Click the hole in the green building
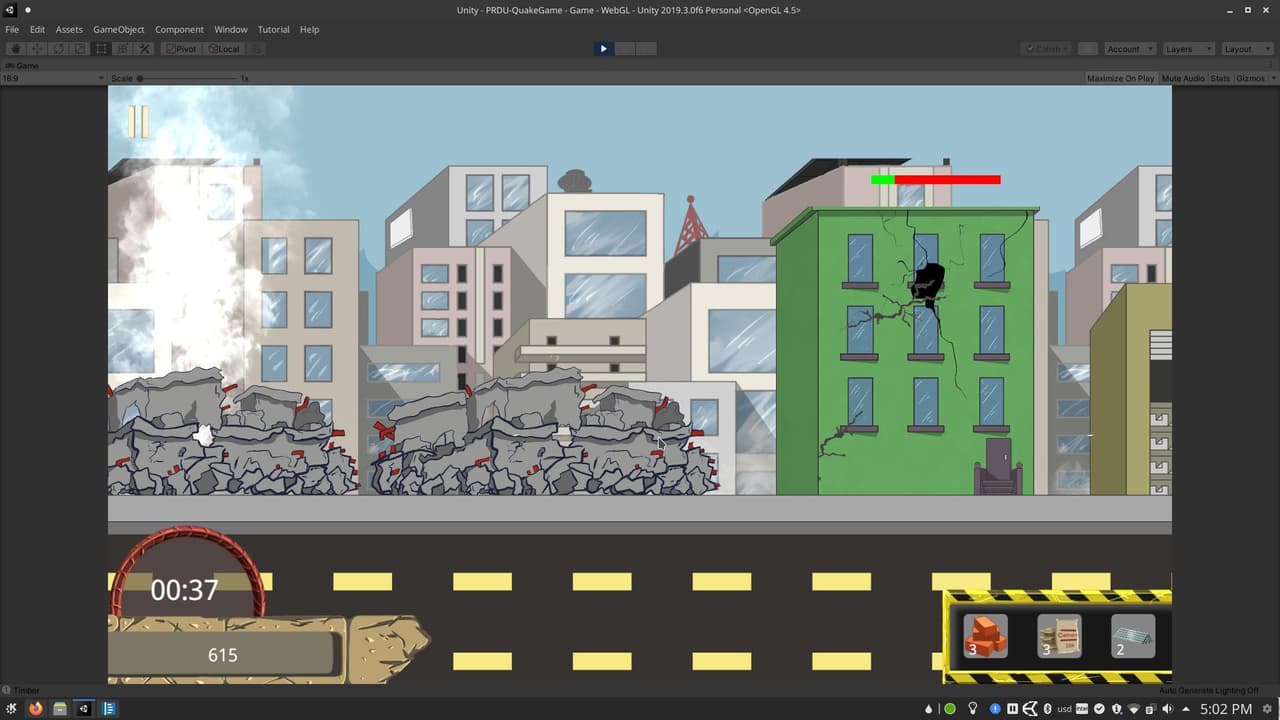Image resolution: width=1280 pixels, height=720 pixels. [x=927, y=283]
